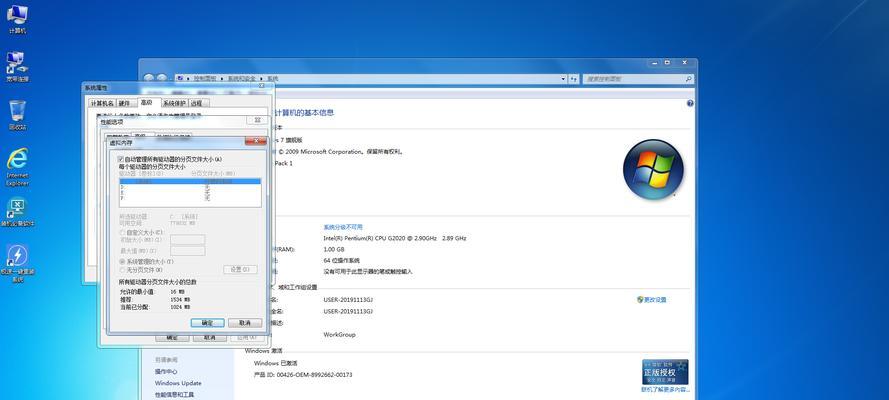
Task: Click the 正版授权 genuine Microsoft badge
Action: tap(665, 372)
